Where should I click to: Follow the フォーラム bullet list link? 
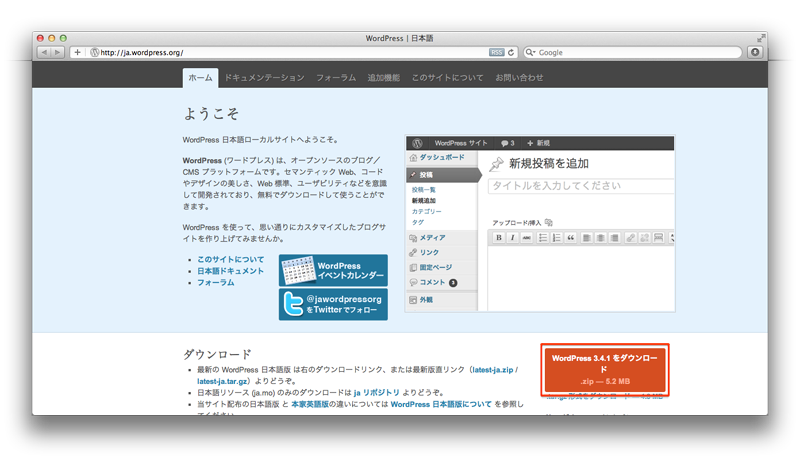[216, 282]
